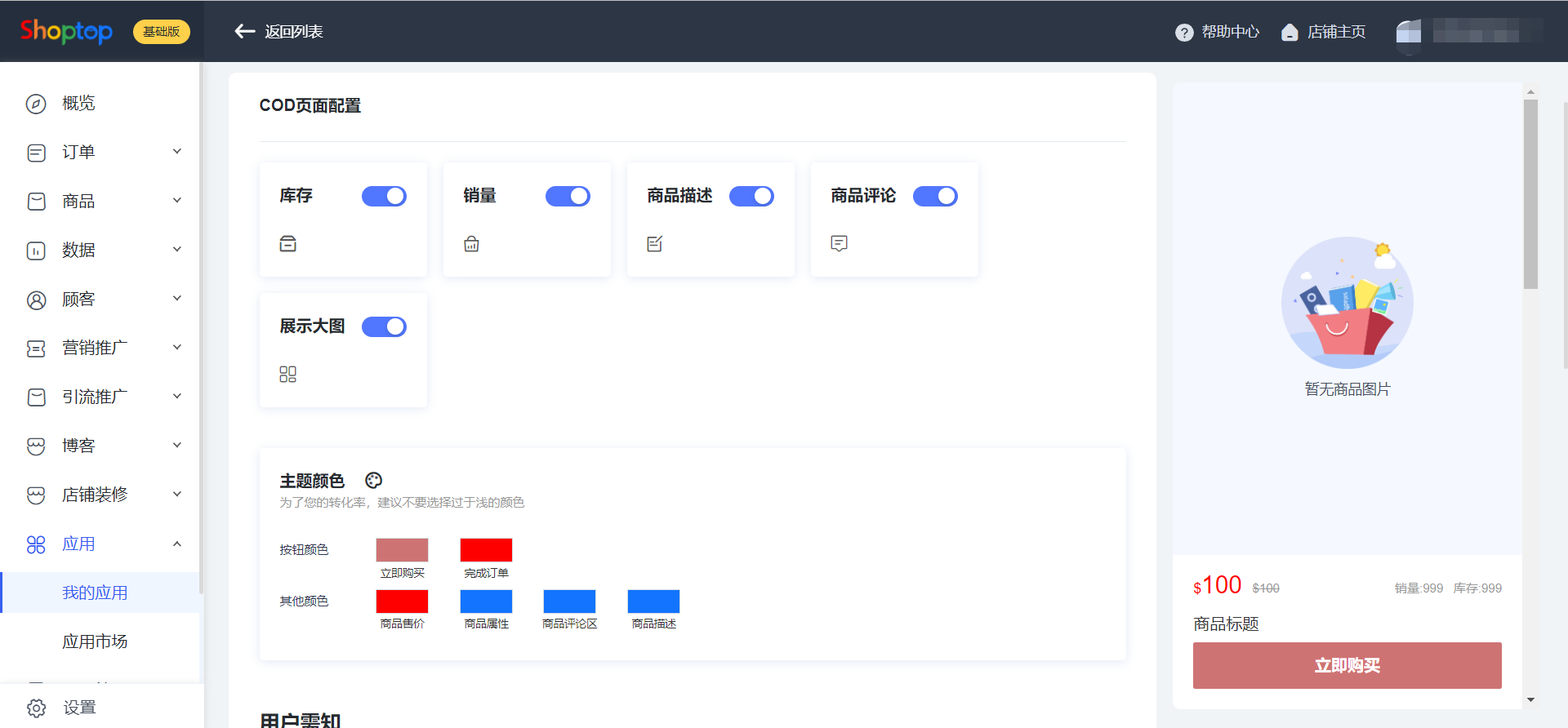Open the 店铺装修 menu label

pos(95,495)
